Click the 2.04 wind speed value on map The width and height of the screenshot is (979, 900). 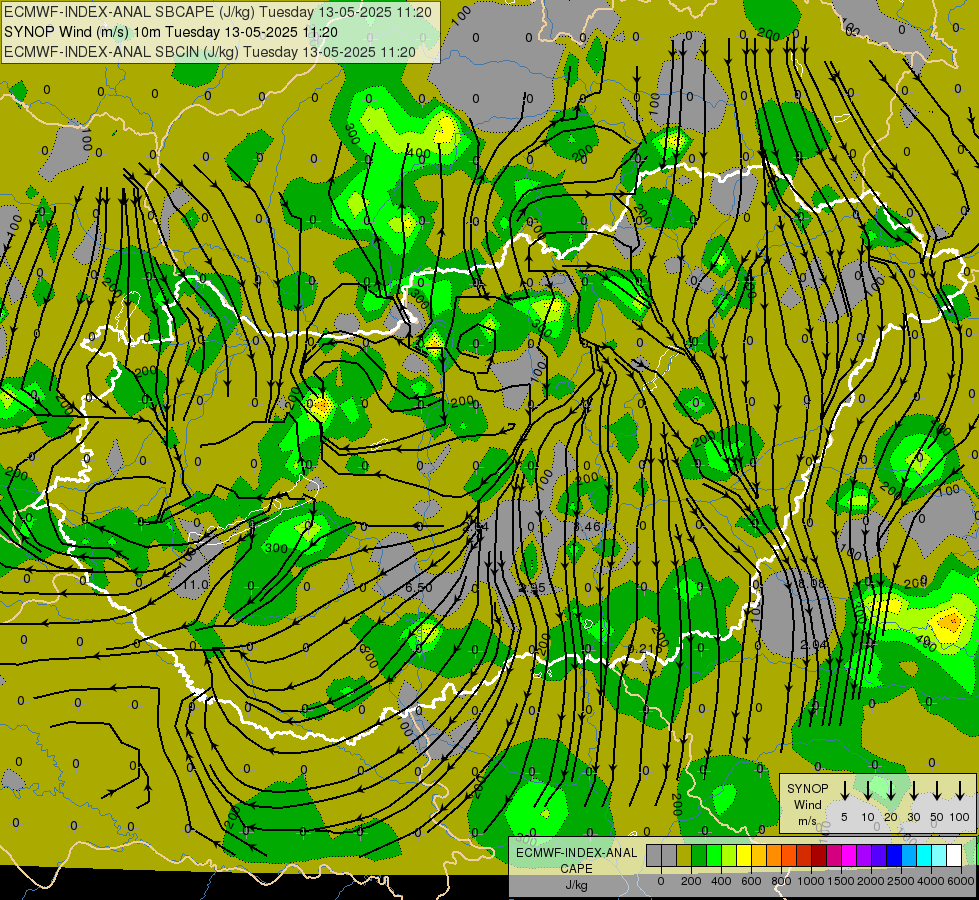[813, 645]
